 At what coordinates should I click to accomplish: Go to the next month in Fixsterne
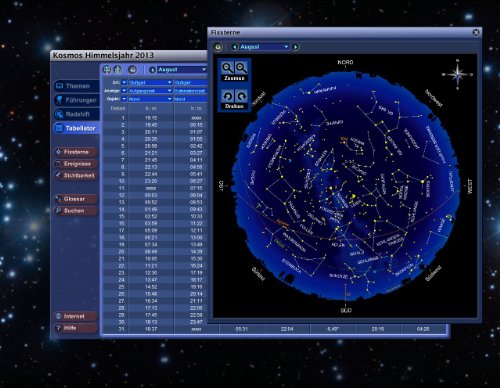(x=295, y=47)
